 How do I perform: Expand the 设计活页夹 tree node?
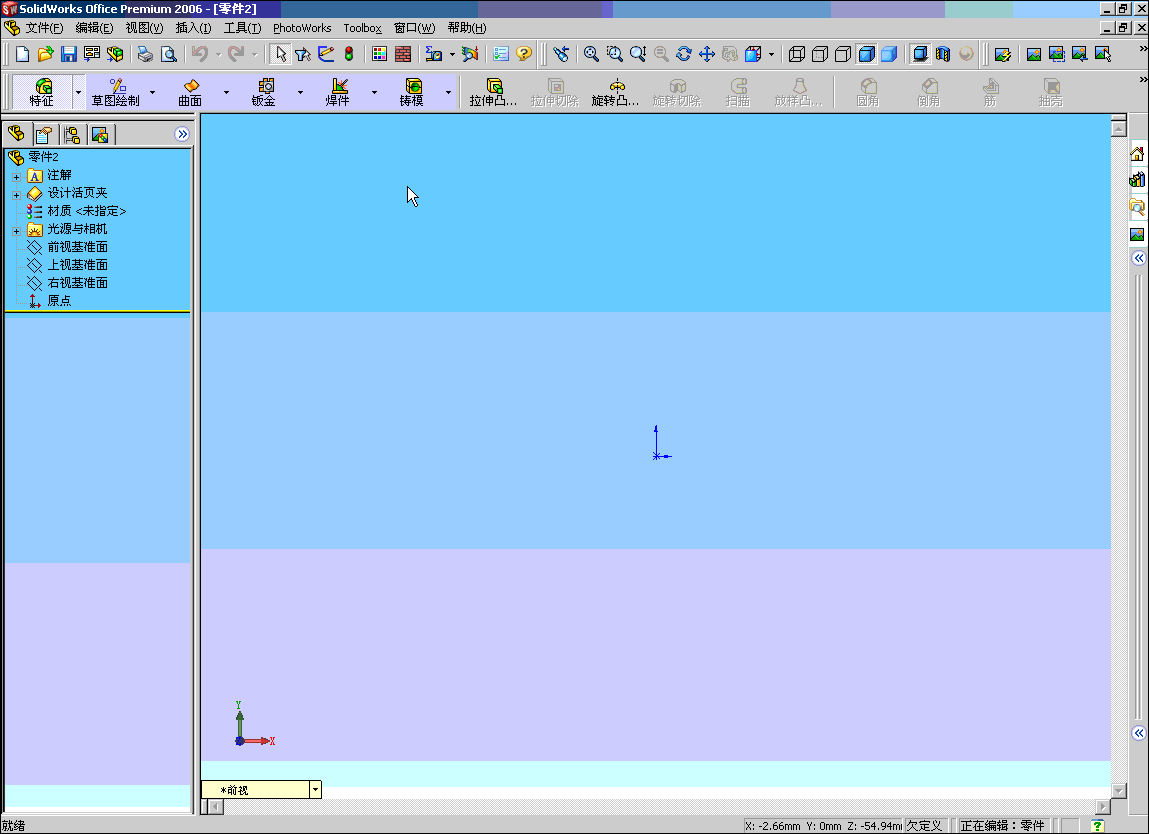pyautogui.click(x=16, y=195)
